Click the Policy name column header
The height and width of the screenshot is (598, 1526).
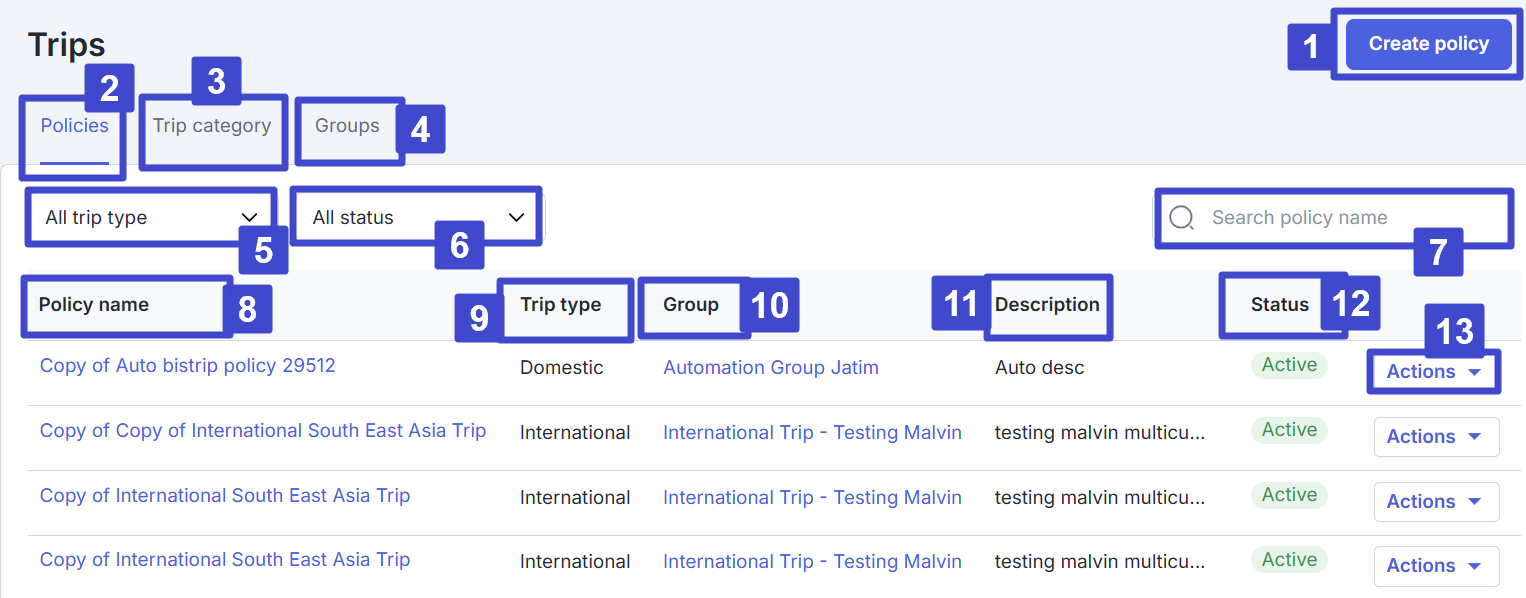pos(94,305)
